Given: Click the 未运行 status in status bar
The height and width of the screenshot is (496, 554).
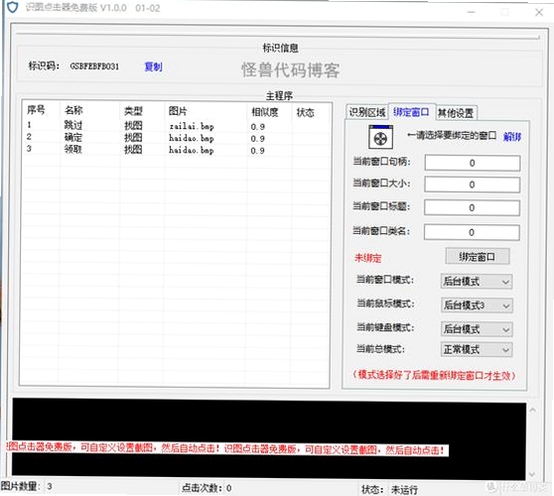Looking at the screenshot, I should tap(405, 490).
